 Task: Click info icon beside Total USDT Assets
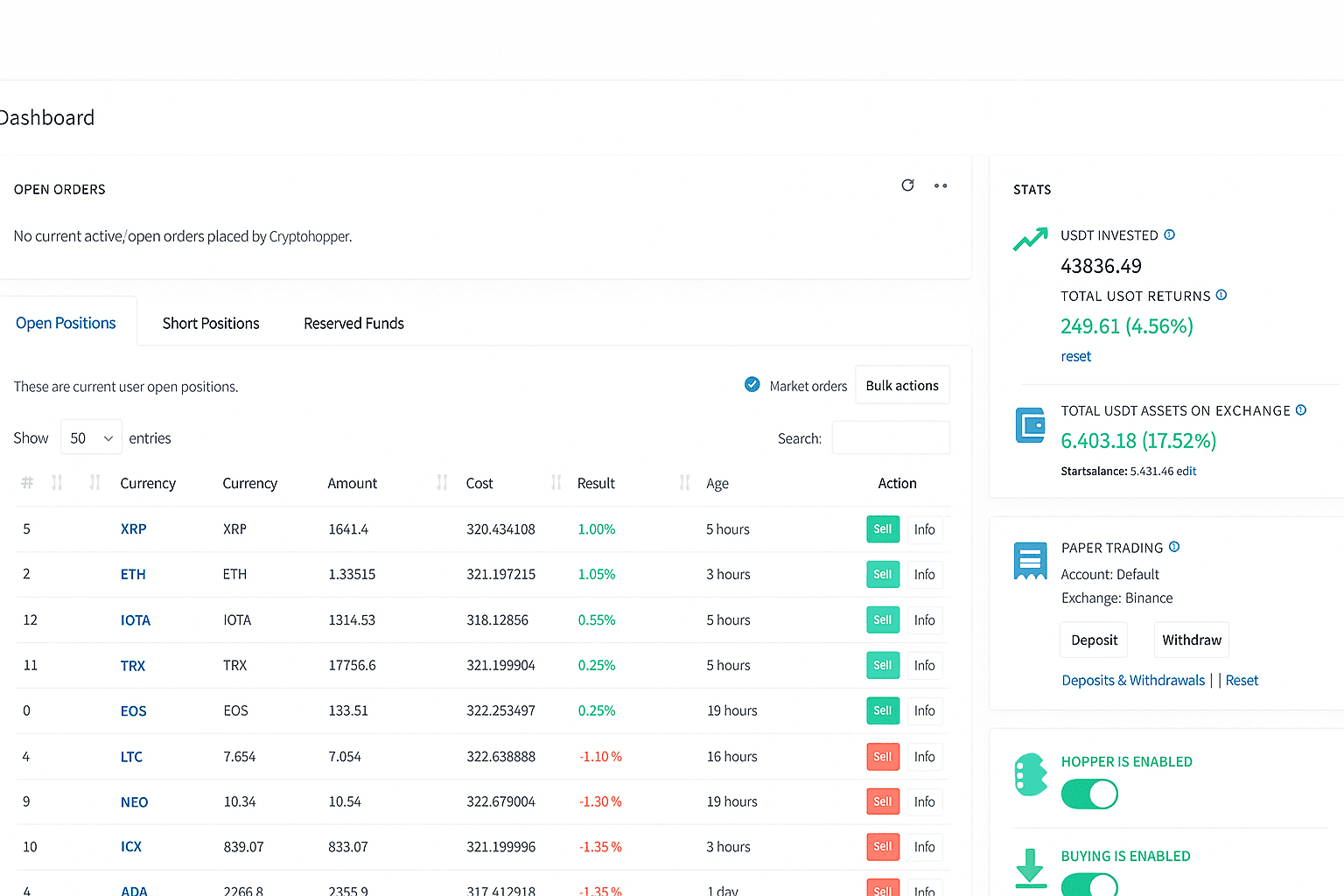coord(1301,409)
